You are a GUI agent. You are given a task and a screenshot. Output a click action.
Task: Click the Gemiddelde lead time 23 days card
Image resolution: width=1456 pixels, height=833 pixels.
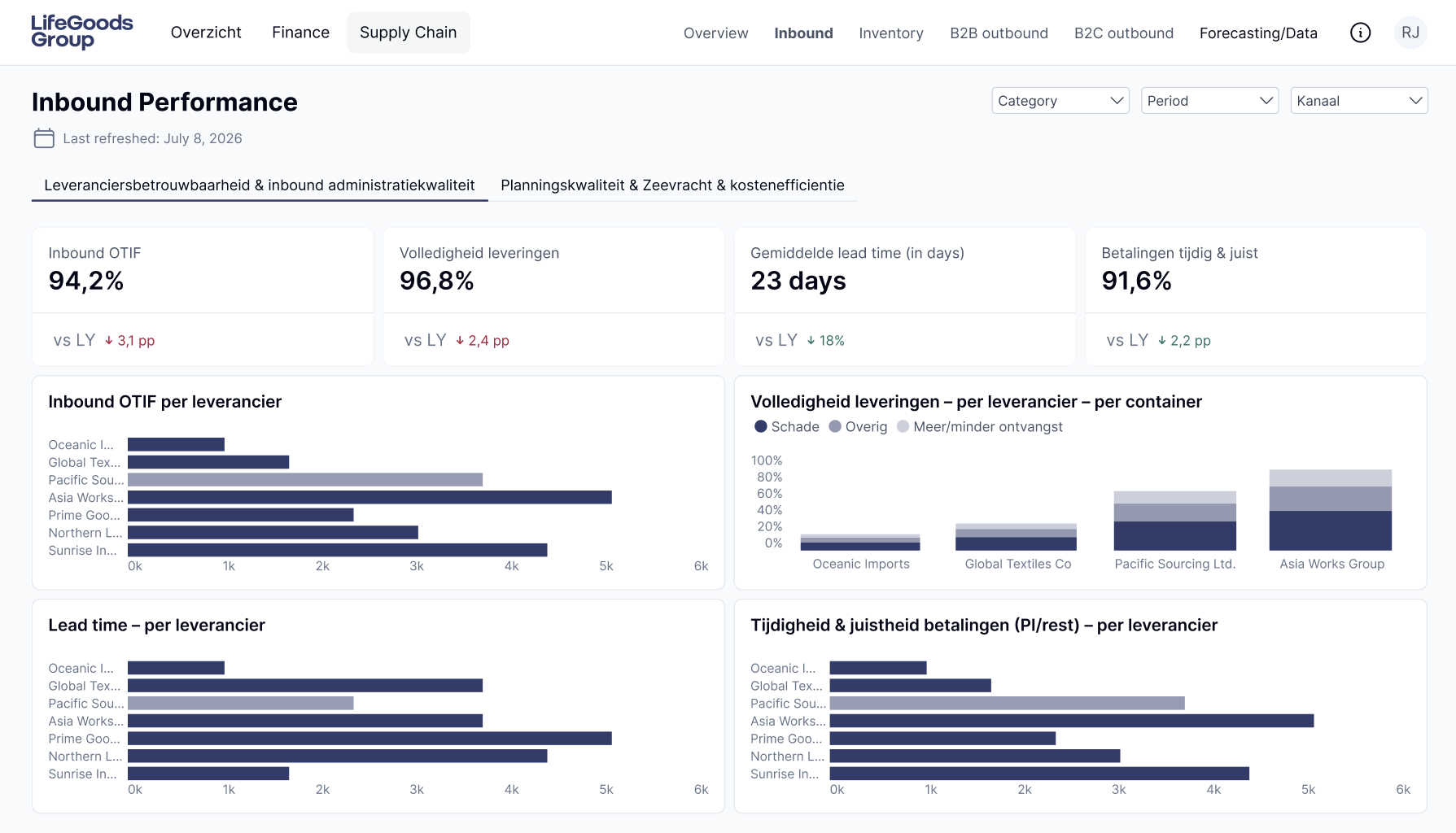[x=905, y=297]
